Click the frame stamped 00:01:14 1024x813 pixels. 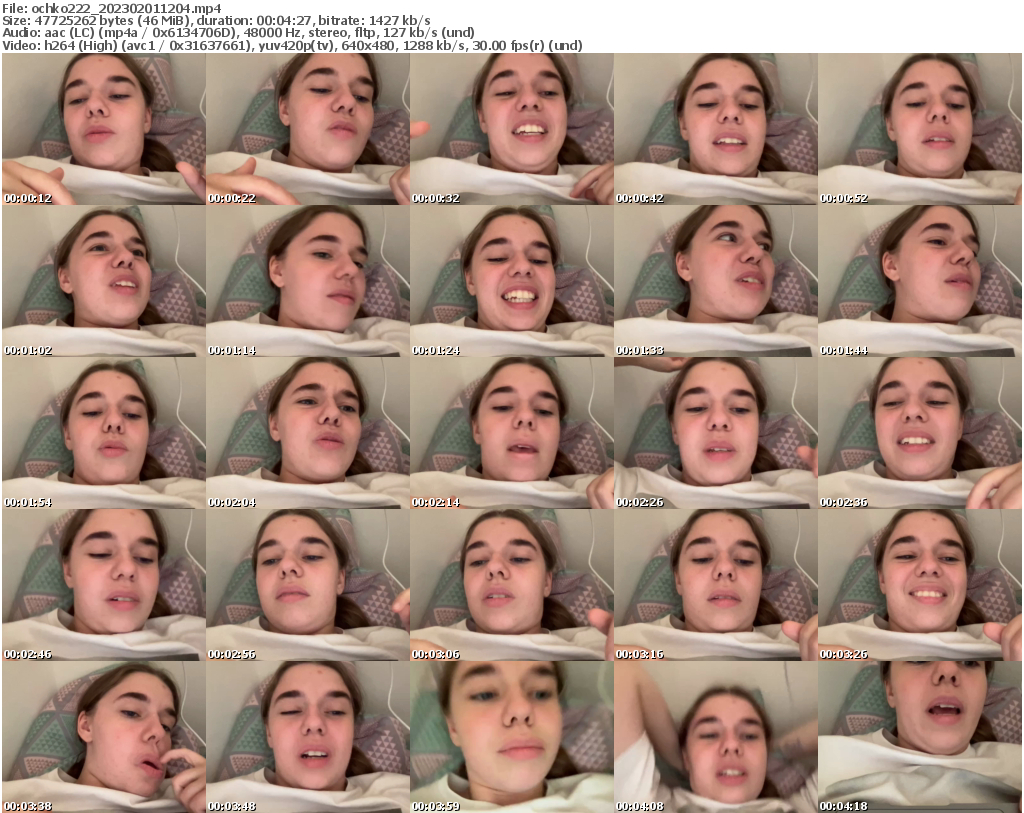pyautogui.click(x=307, y=281)
